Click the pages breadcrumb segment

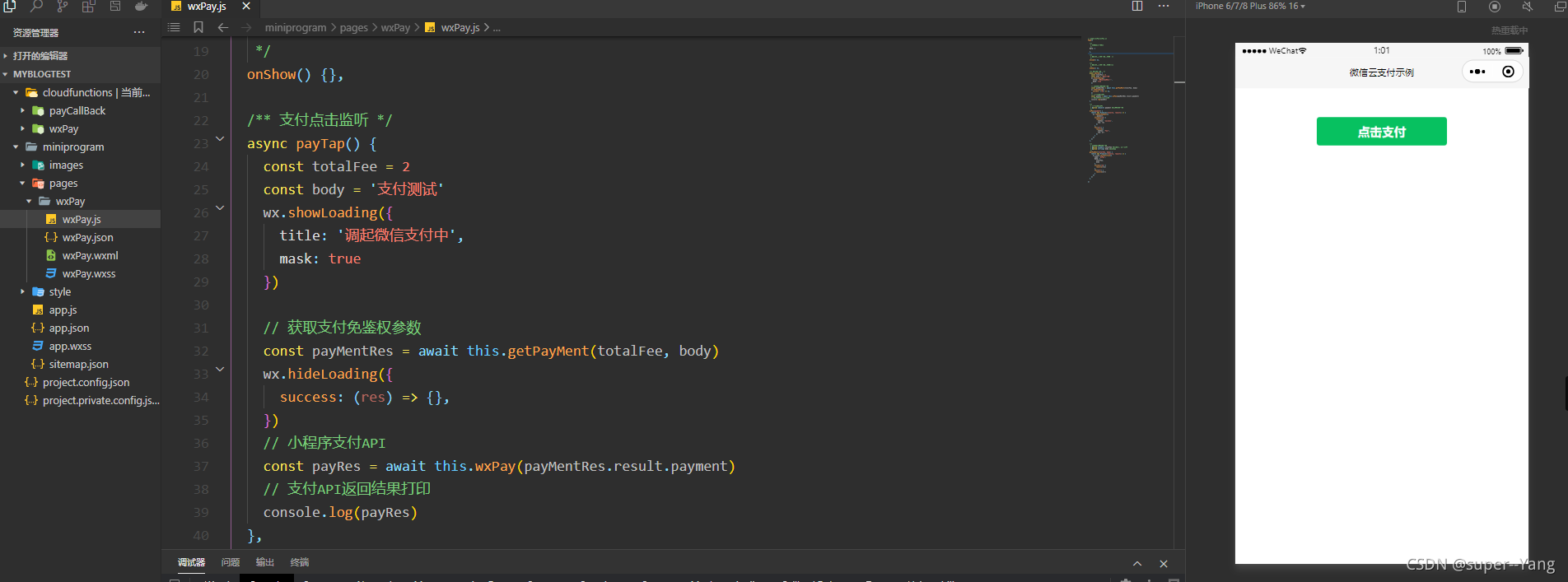click(353, 27)
